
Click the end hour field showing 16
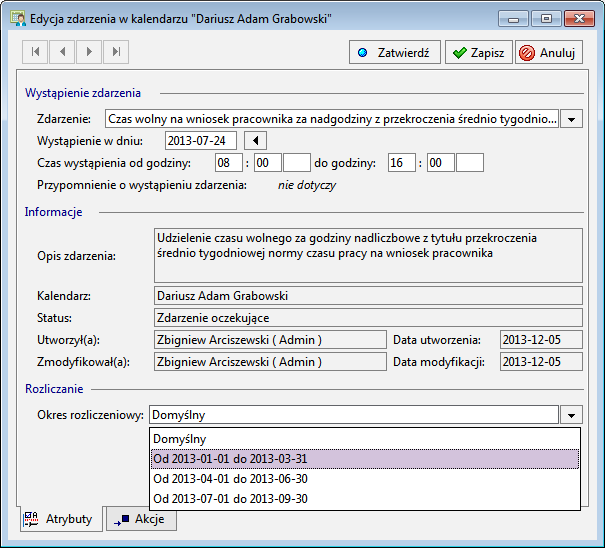click(x=401, y=163)
